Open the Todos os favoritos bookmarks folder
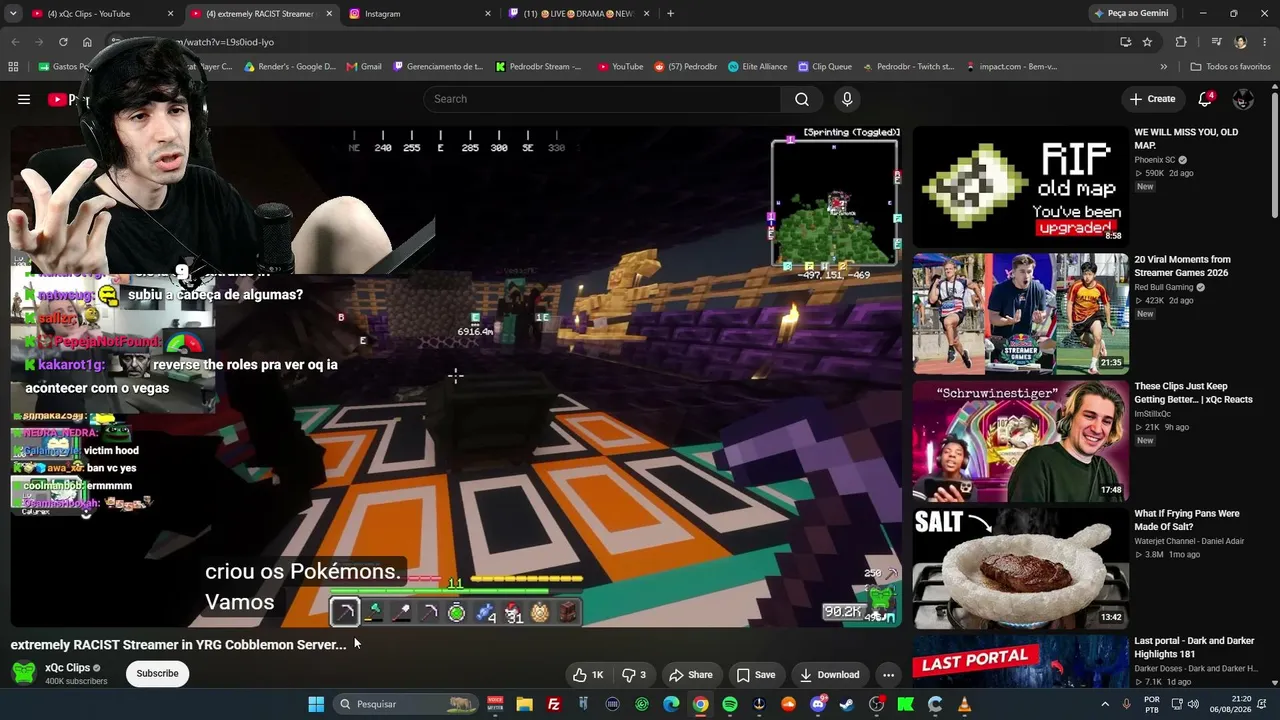Viewport: 1280px width, 720px height. point(1230,67)
